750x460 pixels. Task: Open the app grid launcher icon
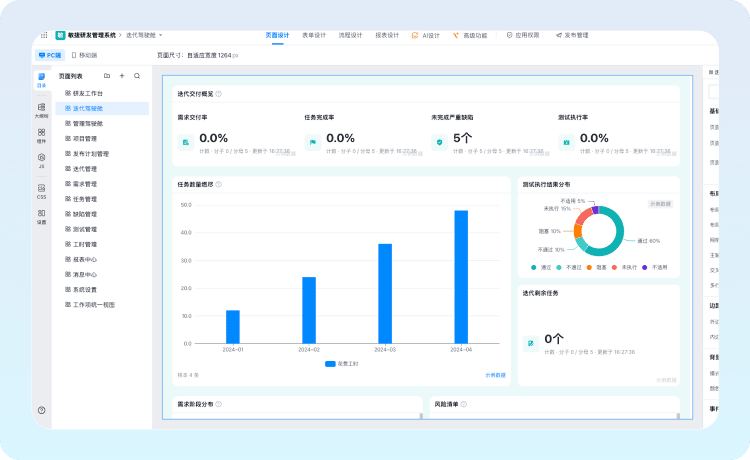44,35
